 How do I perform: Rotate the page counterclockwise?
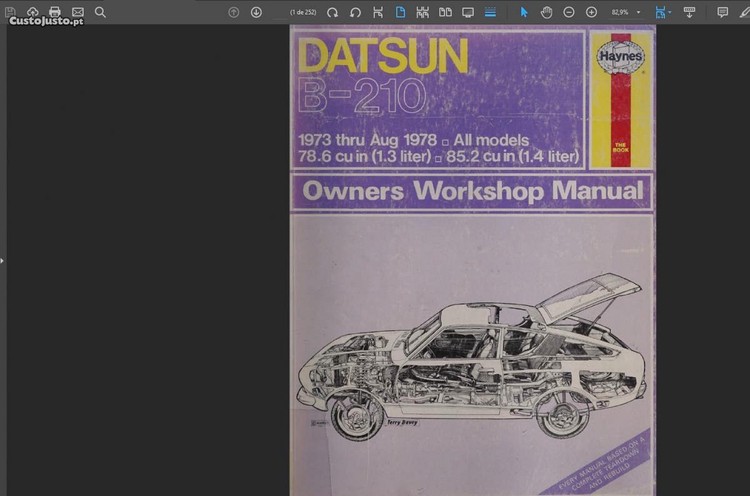pyautogui.click(x=355, y=12)
